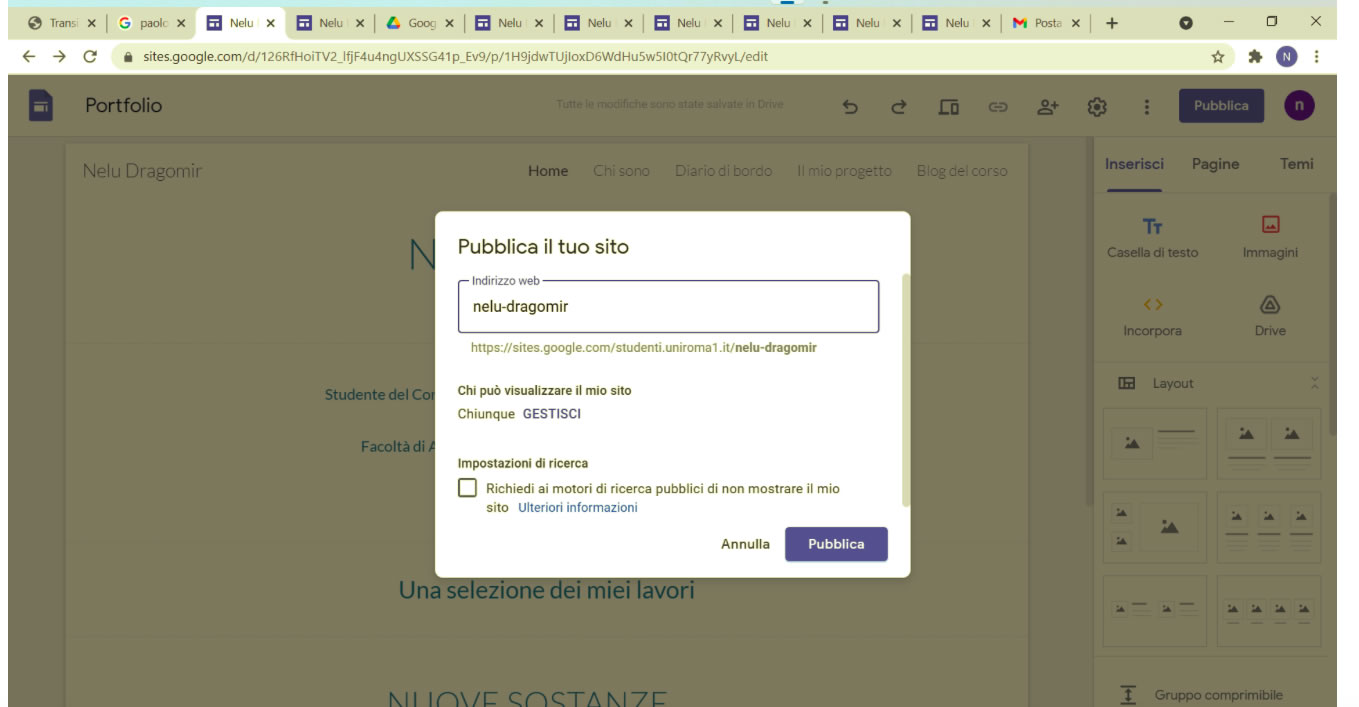Screen dimensions: 1359x707
Task: Open the GESTISCI viewer settings link
Action: pos(551,414)
